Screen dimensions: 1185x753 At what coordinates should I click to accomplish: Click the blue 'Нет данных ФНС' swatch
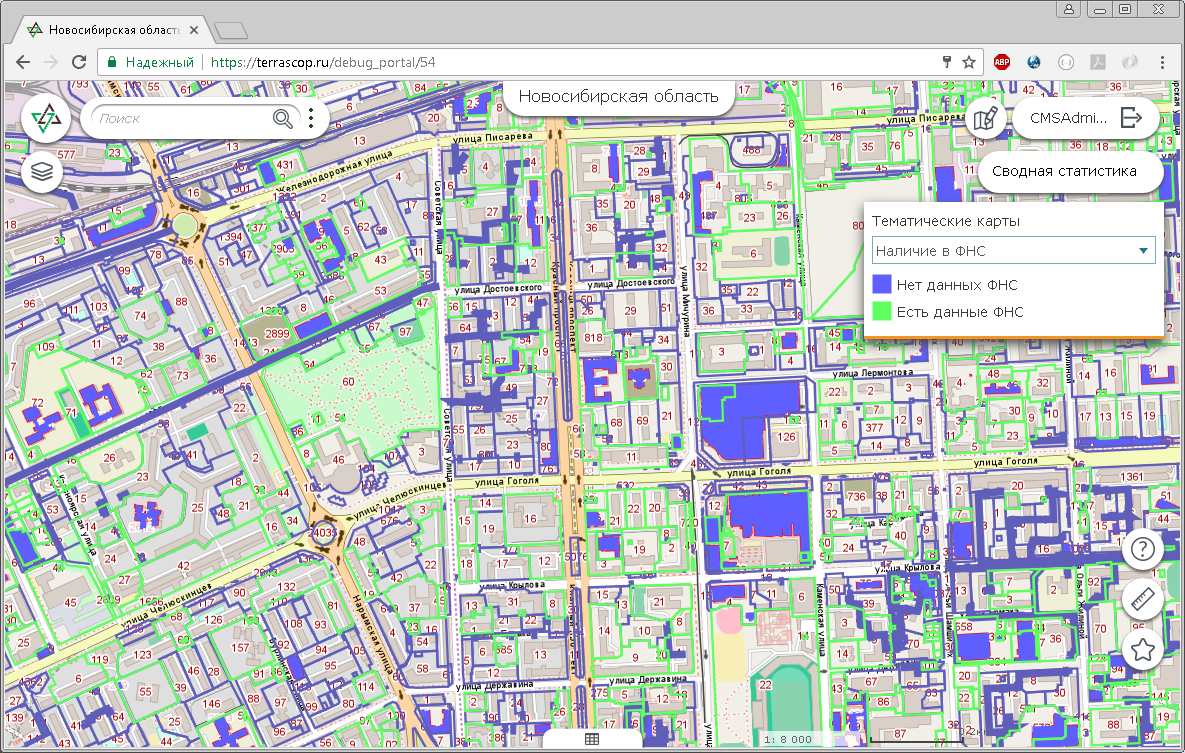(881, 285)
